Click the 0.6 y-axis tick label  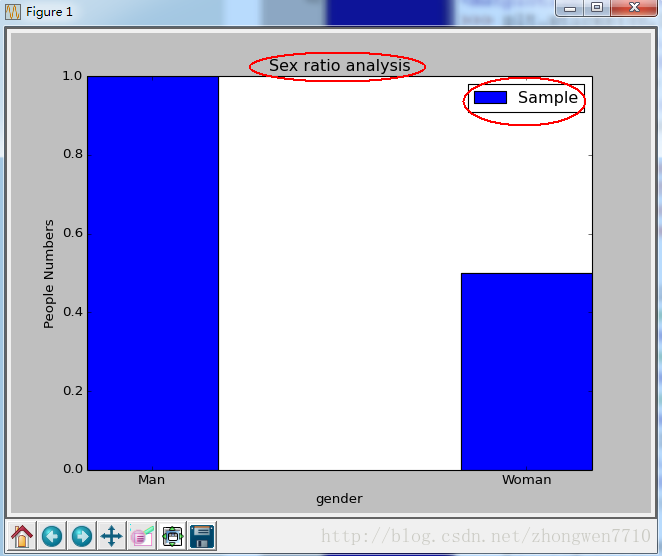pos(72,233)
